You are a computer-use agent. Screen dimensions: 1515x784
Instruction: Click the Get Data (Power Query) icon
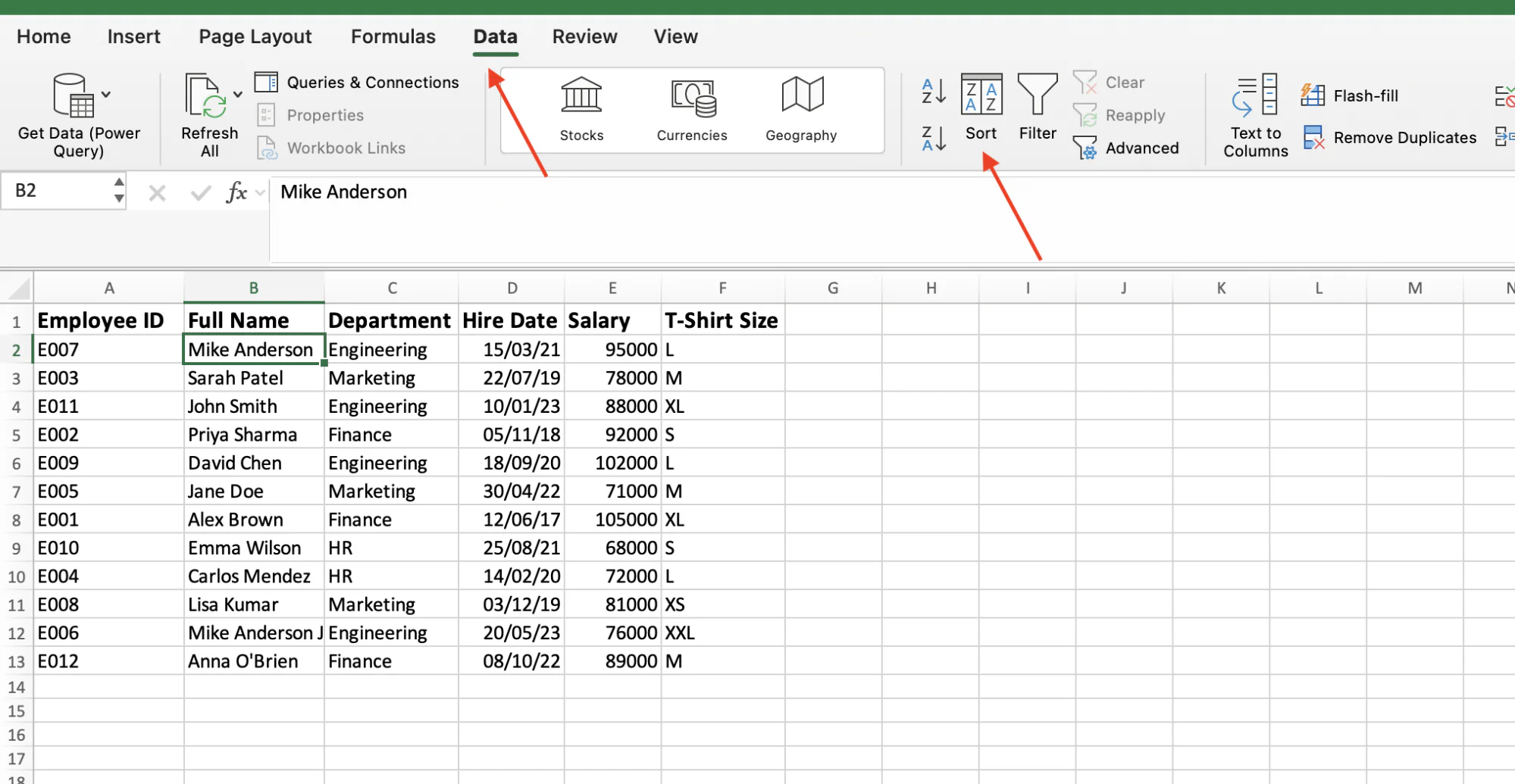73,95
